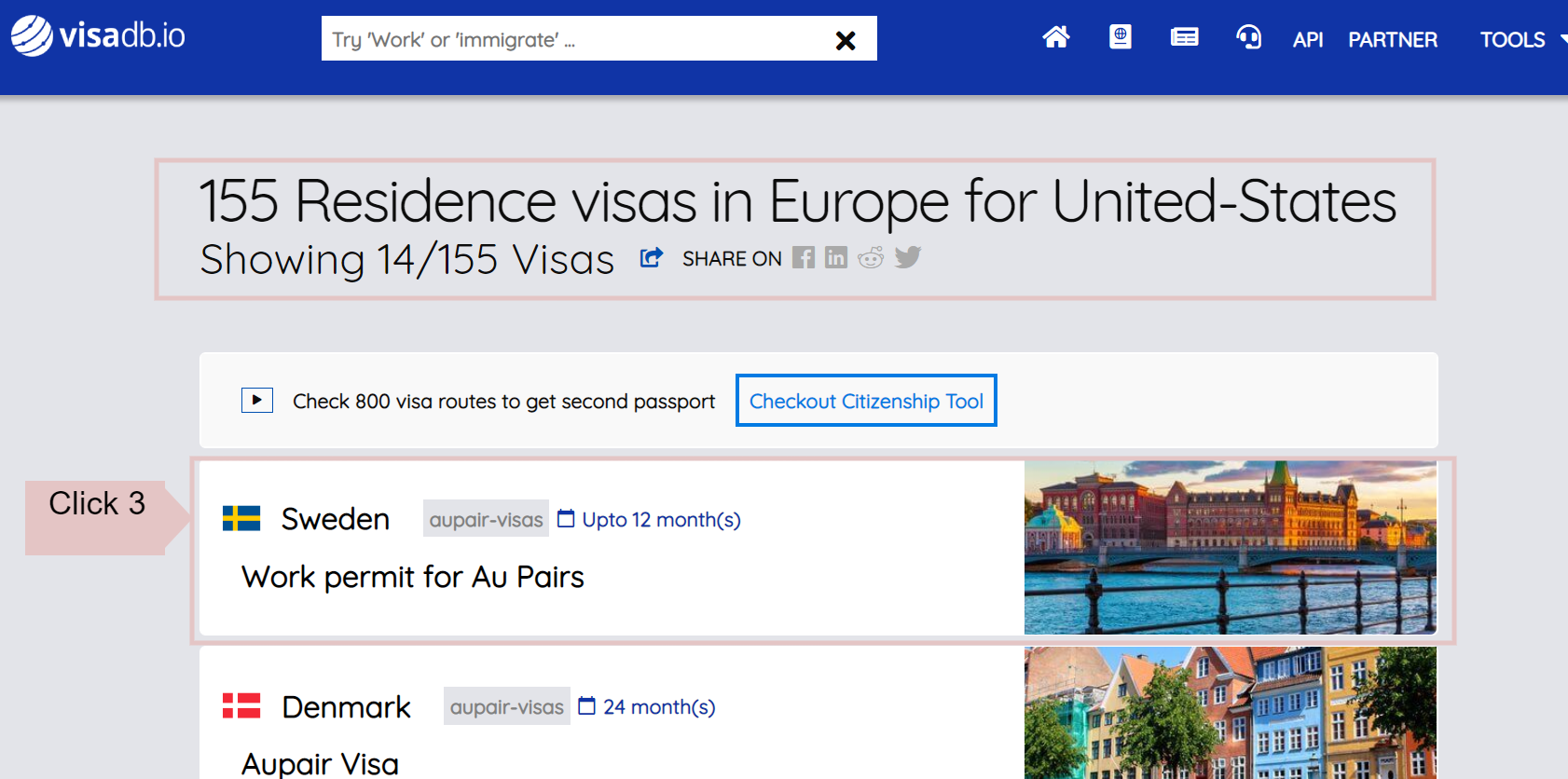Click the Sweden city thumbnail image
The image size is (1568, 779).
[x=1230, y=548]
